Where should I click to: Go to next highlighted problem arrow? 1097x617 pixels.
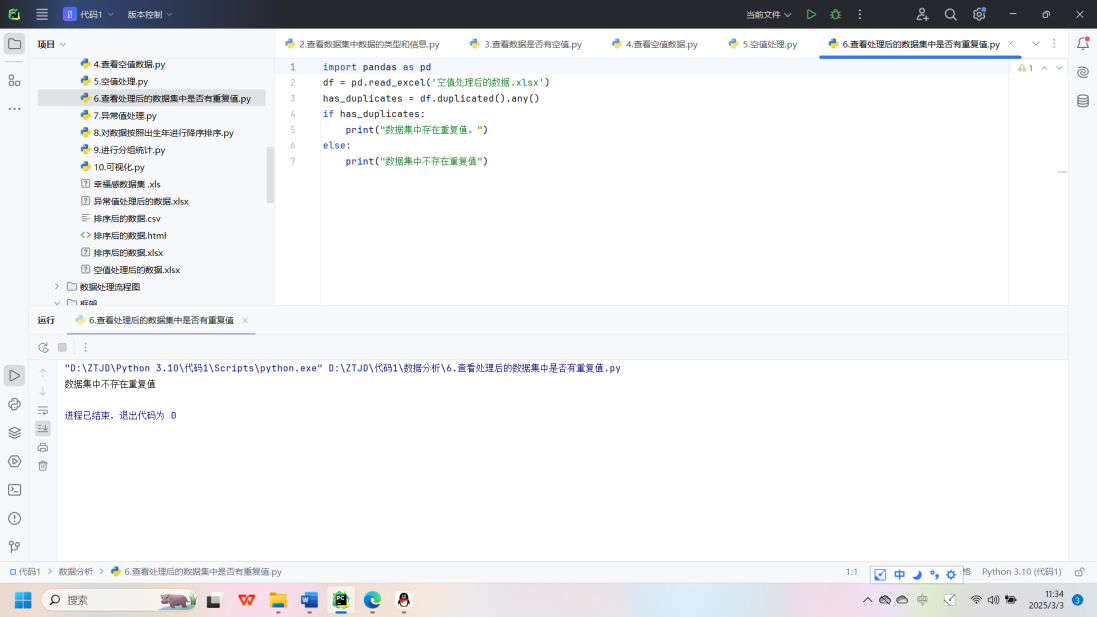pos(1059,68)
